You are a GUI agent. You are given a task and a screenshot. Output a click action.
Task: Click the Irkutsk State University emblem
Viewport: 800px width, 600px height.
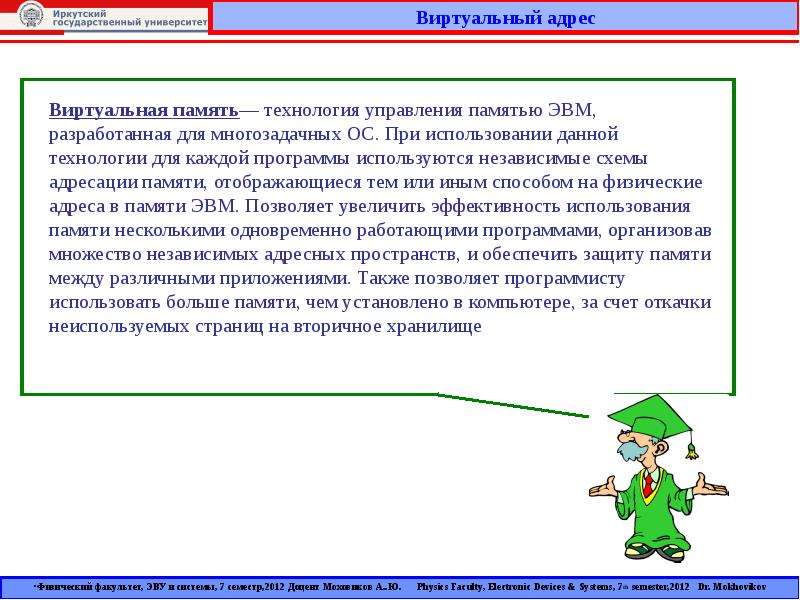(x=31, y=15)
